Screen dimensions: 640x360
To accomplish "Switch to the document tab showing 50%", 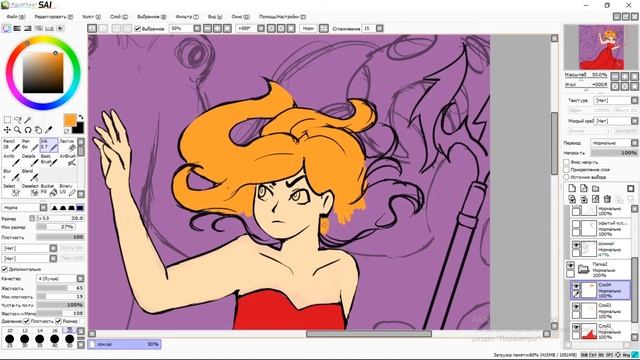I will point(124,344).
